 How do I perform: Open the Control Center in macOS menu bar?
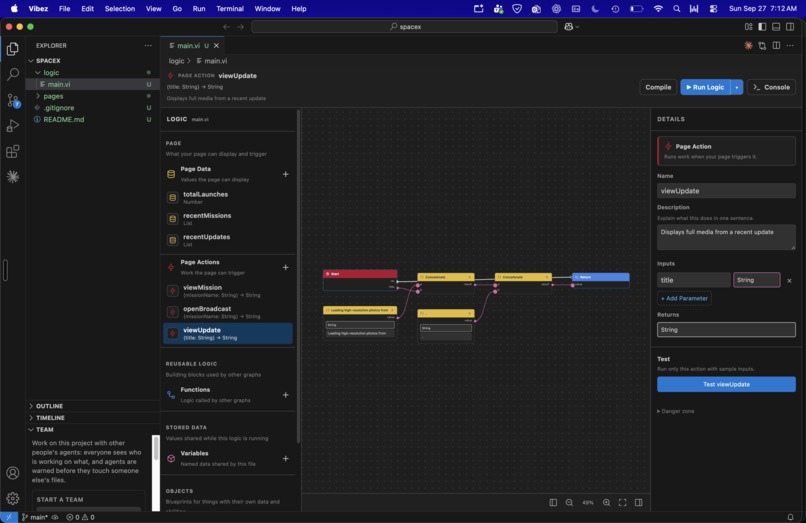coord(713,9)
